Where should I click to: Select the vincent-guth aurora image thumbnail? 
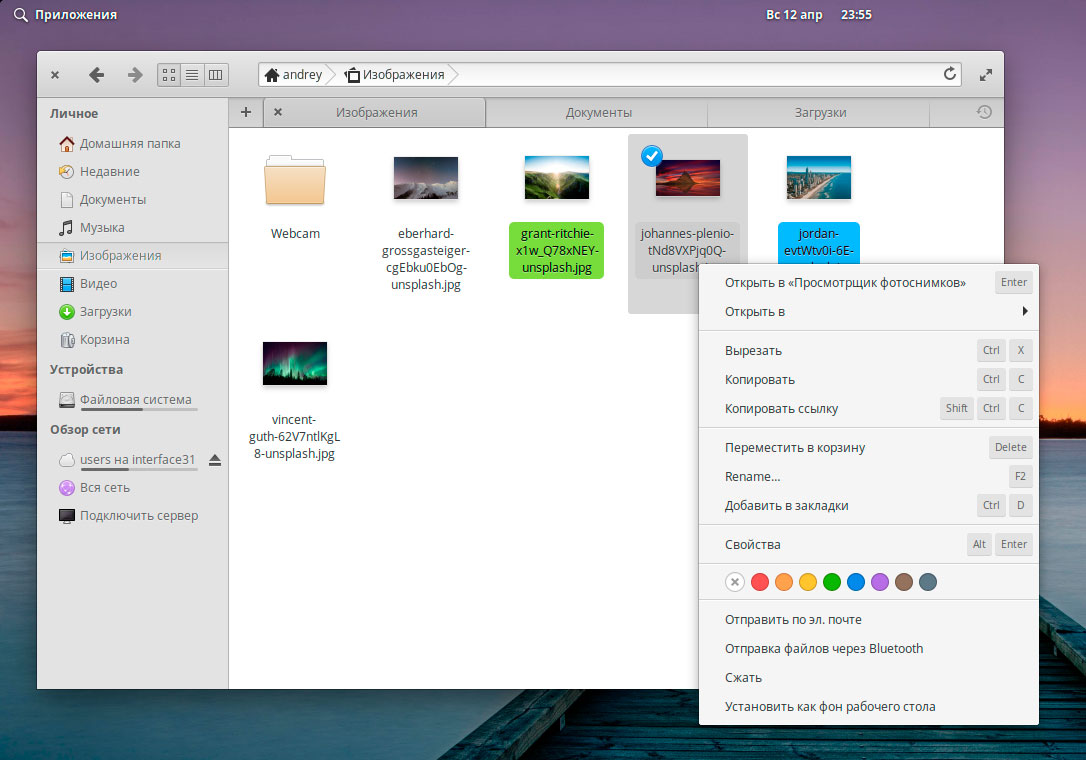click(x=295, y=363)
